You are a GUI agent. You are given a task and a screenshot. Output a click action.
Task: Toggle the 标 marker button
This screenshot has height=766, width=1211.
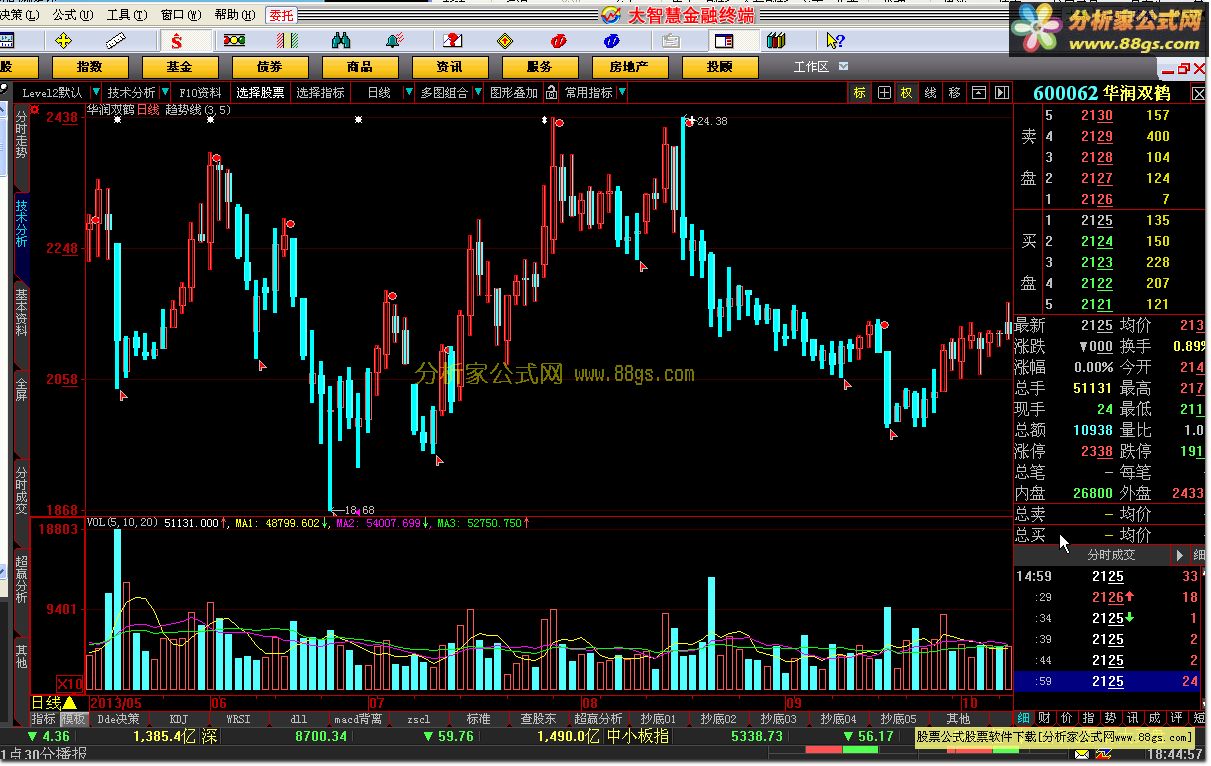[859, 92]
